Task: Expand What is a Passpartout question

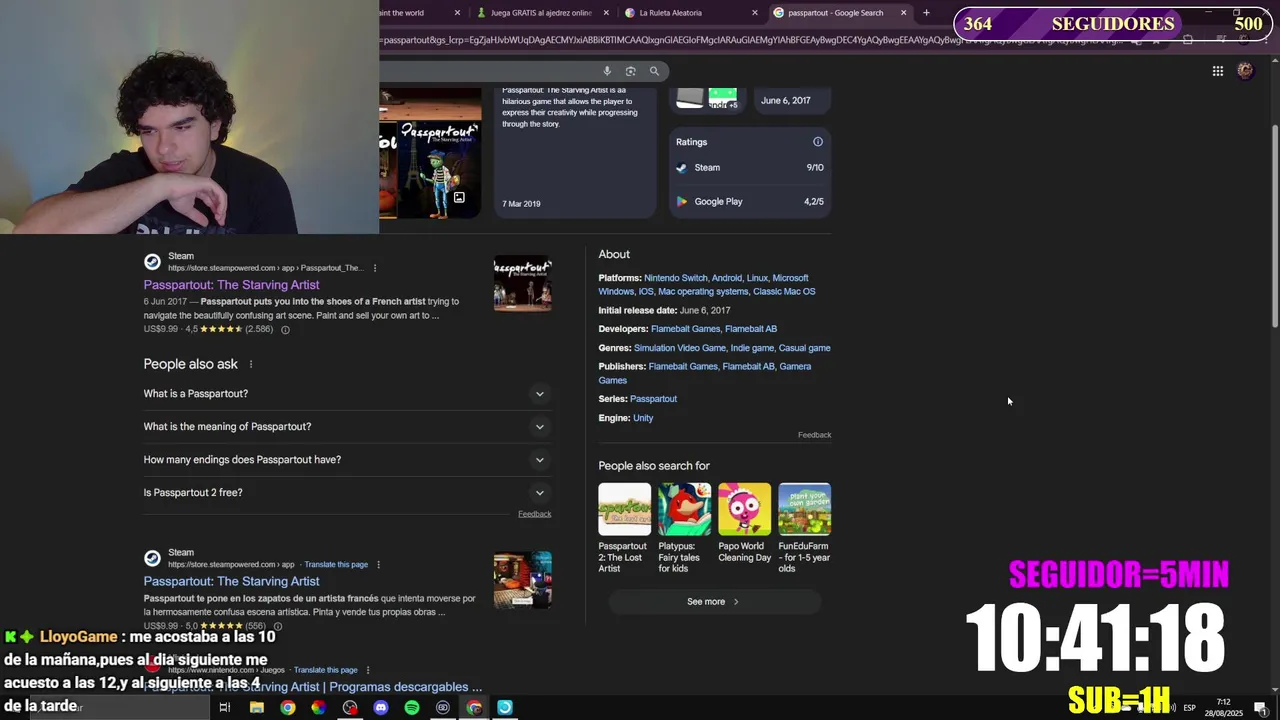Action: click(347, 394)
